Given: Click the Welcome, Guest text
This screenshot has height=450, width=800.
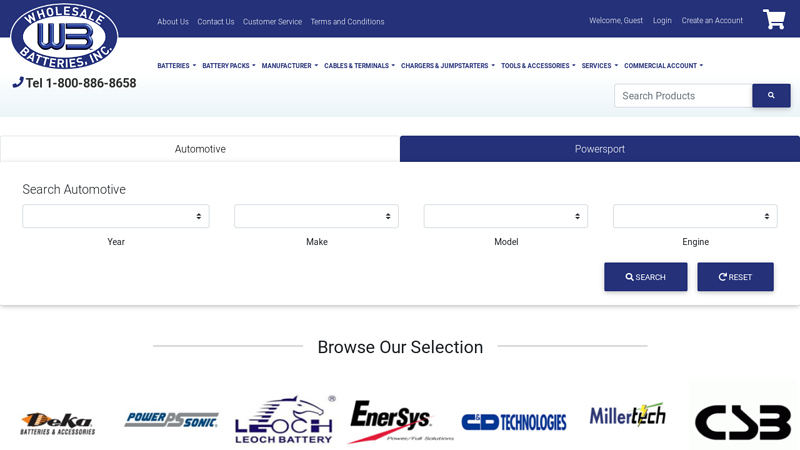Looking at the screenshot, I should 616,20.
